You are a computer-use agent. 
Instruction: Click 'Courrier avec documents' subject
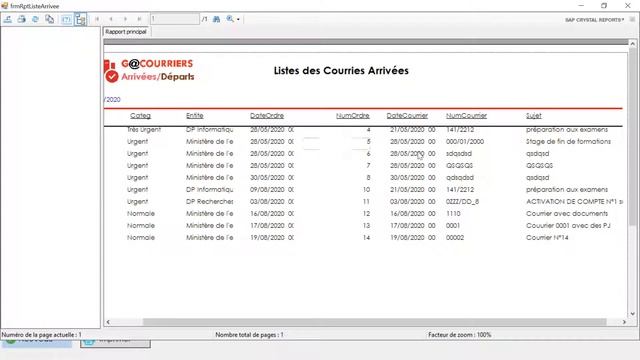tap(567, 213)
